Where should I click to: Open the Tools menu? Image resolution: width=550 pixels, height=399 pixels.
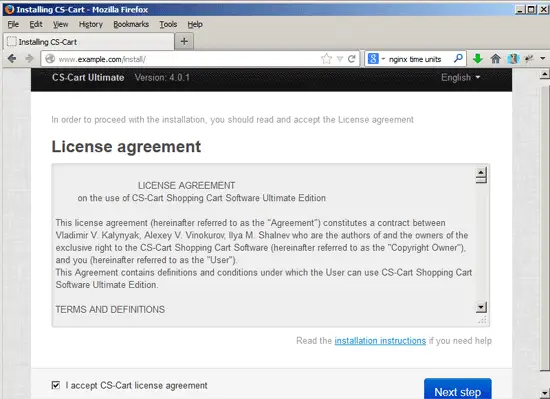(x=168, y=24)
